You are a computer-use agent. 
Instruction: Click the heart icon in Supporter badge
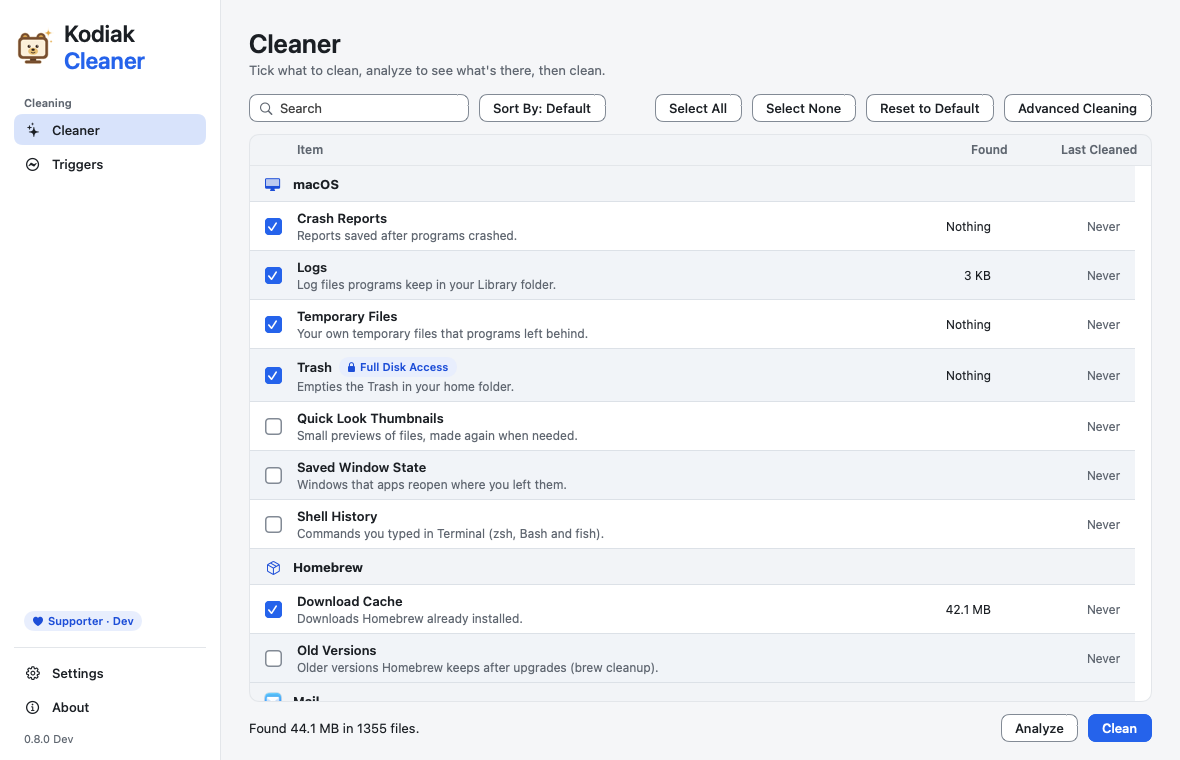tap(38, 622)
